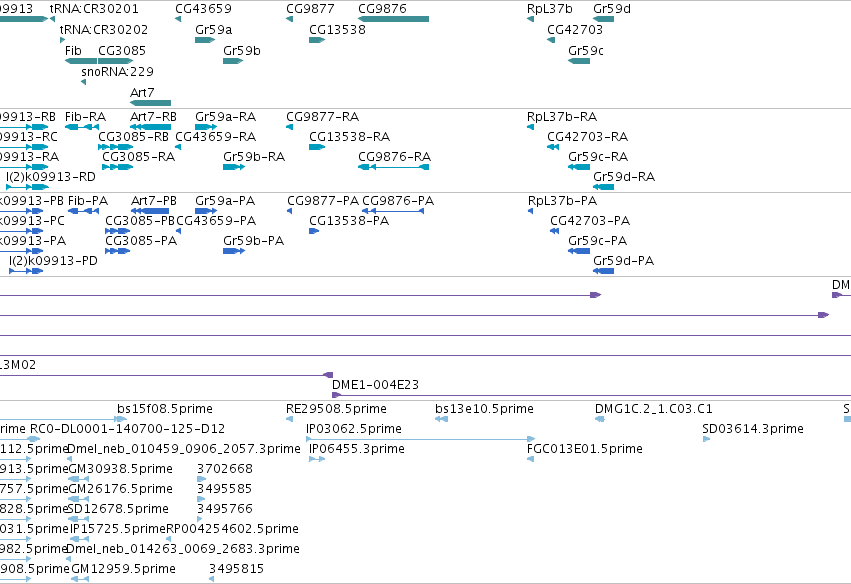
Task: Click the CG3085 gene glyph
Action: click(116, 61)
